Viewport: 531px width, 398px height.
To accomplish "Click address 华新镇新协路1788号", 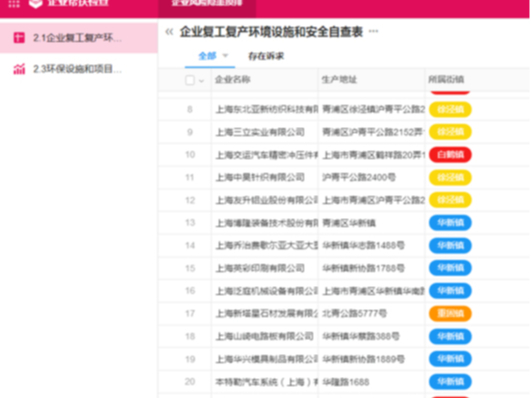I will [x=363, y=268].
